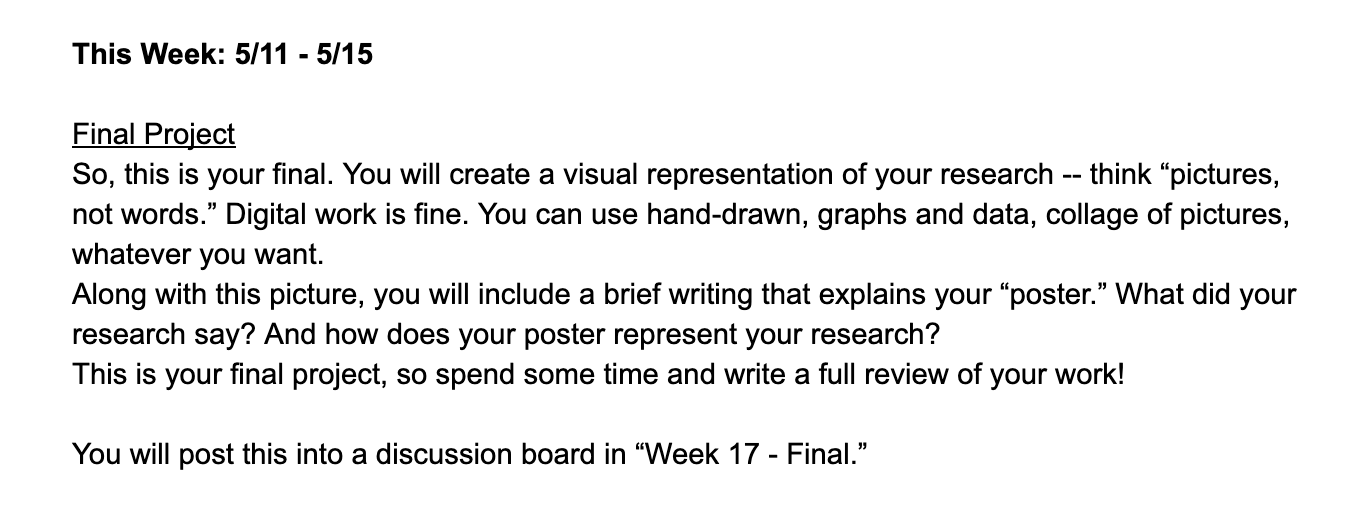Image resolution: width=1352 pixels, height=524 pixels.
Task: Click the sentence starting "So, this is your final."
Action: 202,175
